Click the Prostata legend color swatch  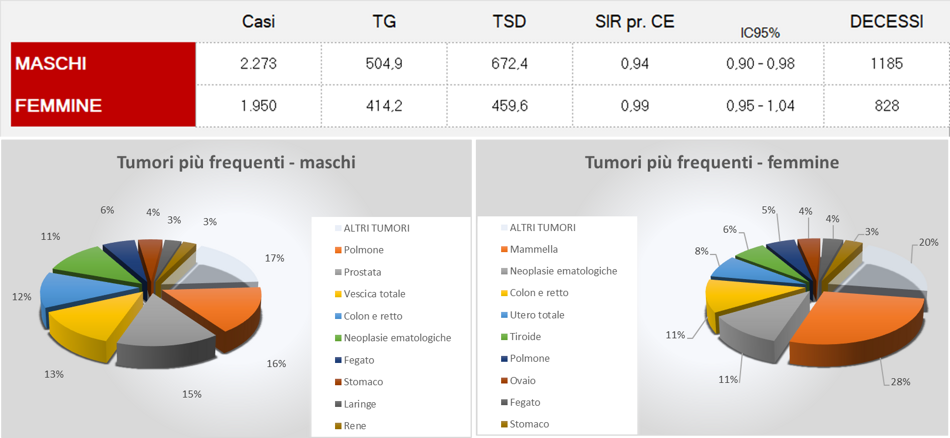point(336,271)
